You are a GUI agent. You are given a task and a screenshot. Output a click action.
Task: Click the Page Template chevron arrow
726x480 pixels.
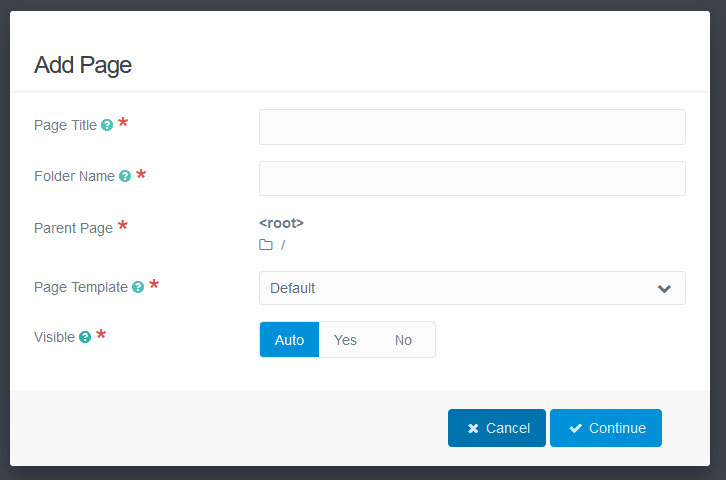(x=664, y=289)
